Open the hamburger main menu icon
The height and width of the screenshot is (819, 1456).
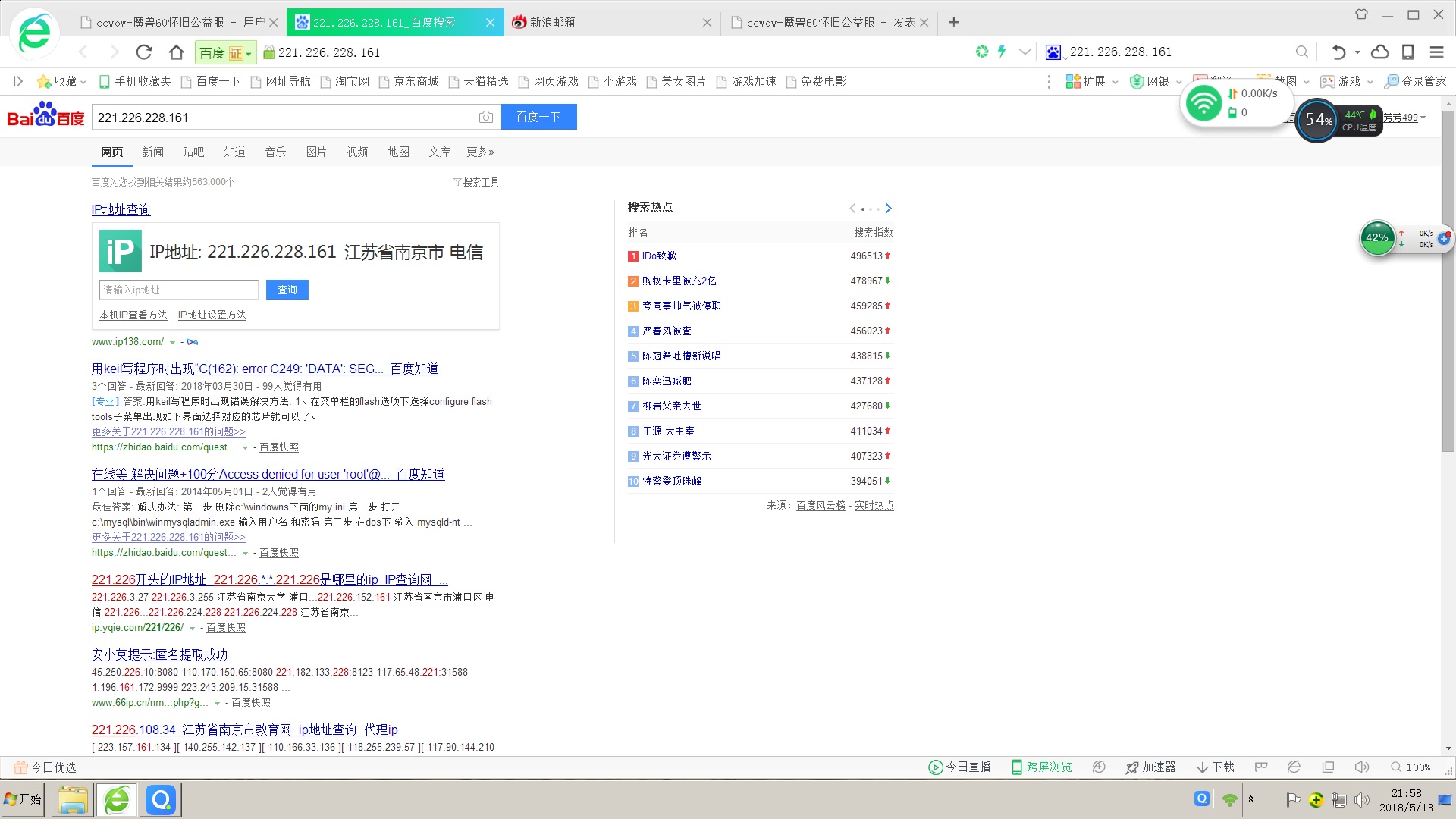click(x=1436, y=52)
